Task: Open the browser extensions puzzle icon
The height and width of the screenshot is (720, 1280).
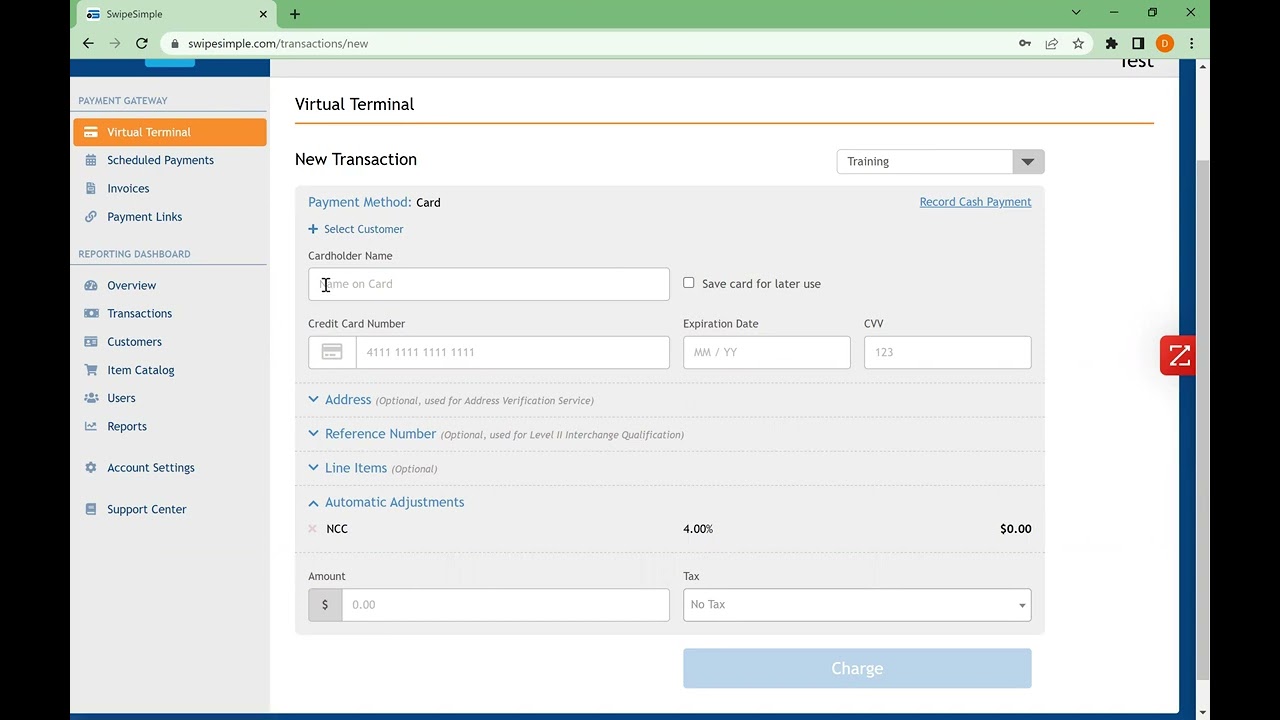Action: tap(1111, 43)
